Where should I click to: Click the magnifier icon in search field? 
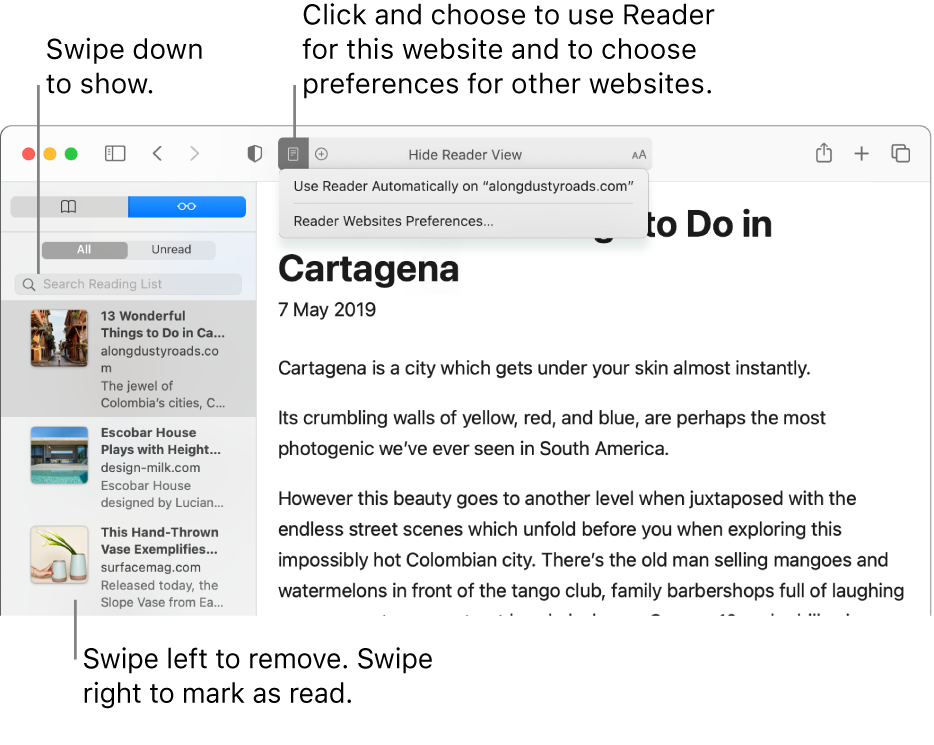click(29, 285)
